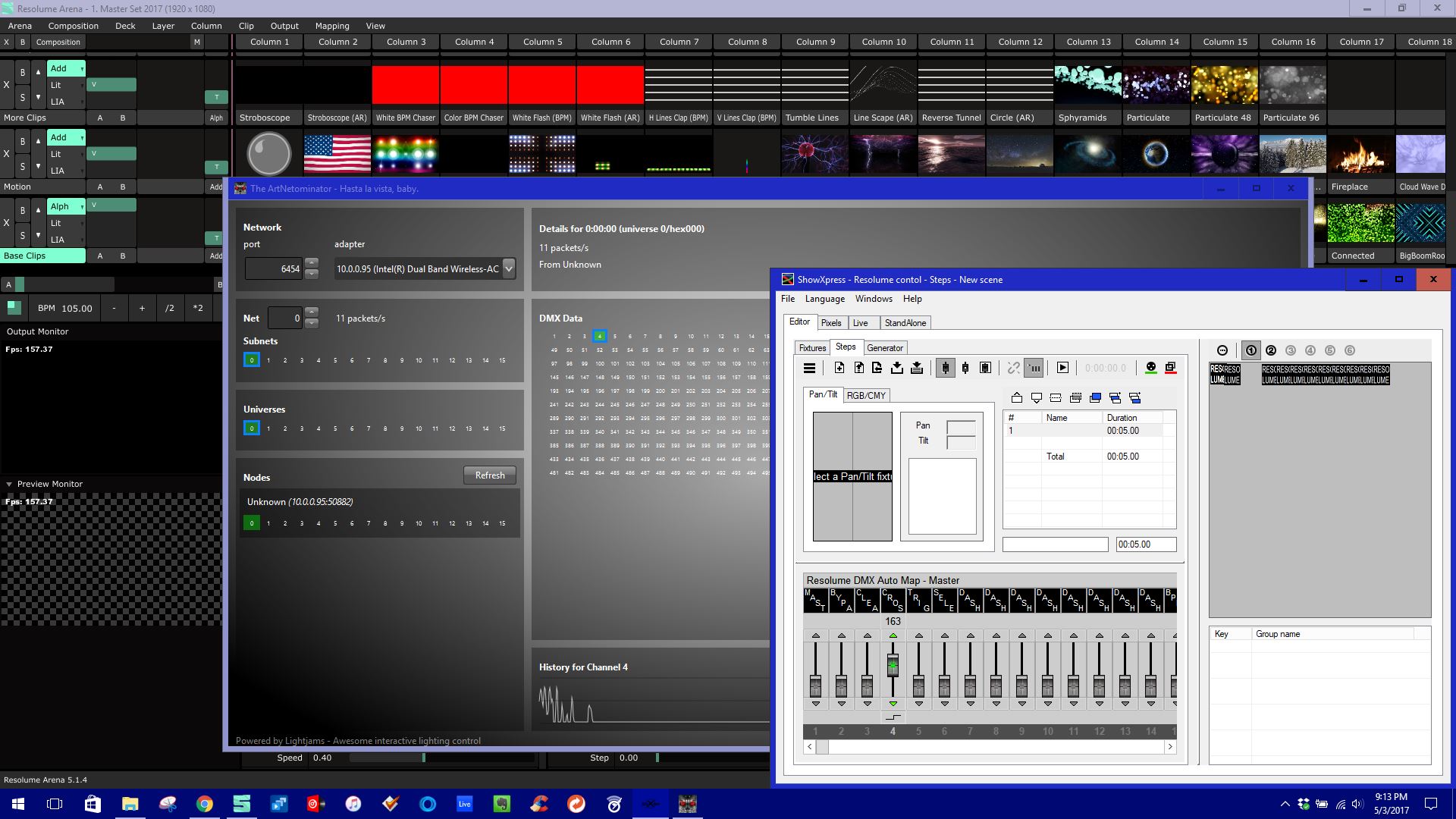Screen dimensions: 1456x819
Task: Open the network adapter dropdown
Action: click(x=509, y=268)
